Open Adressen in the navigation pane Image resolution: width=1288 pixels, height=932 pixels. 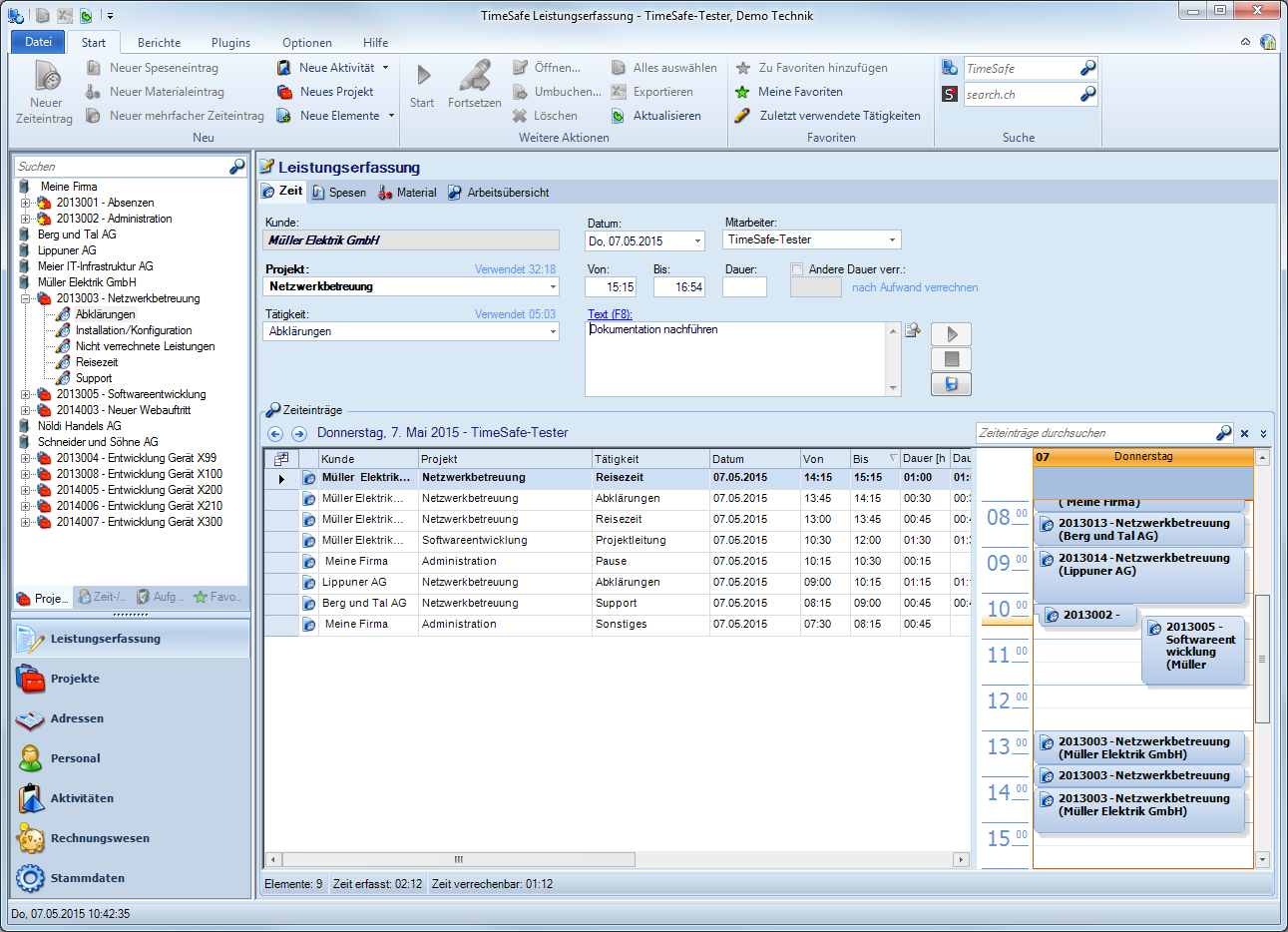click(132, 718)
